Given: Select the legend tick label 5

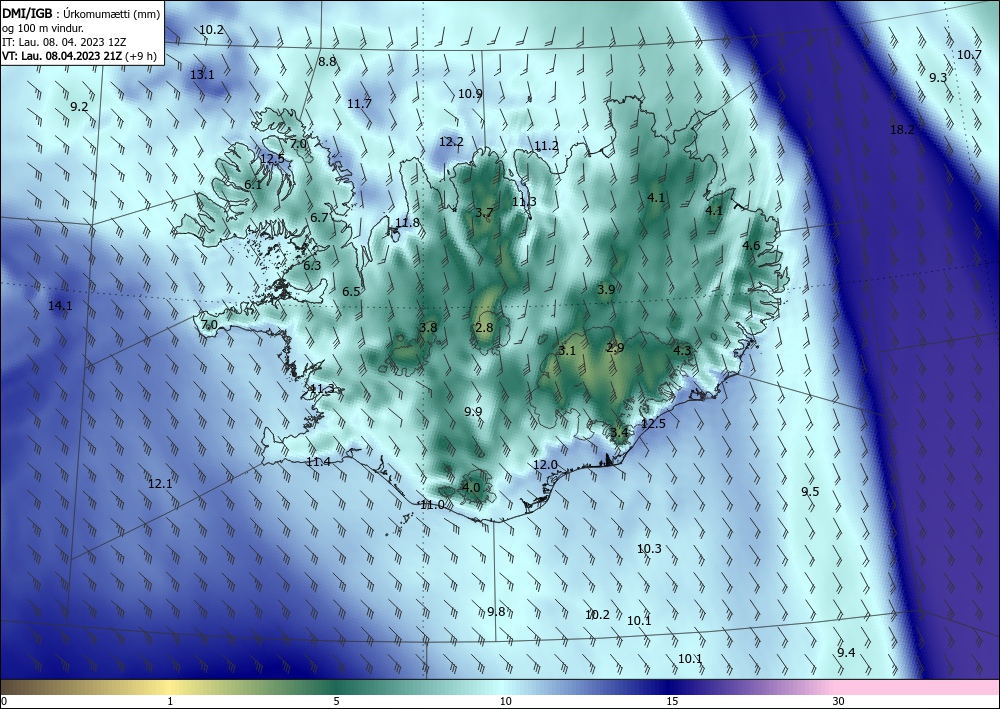Looking at the screenshot, I should (x=336, y=702).
